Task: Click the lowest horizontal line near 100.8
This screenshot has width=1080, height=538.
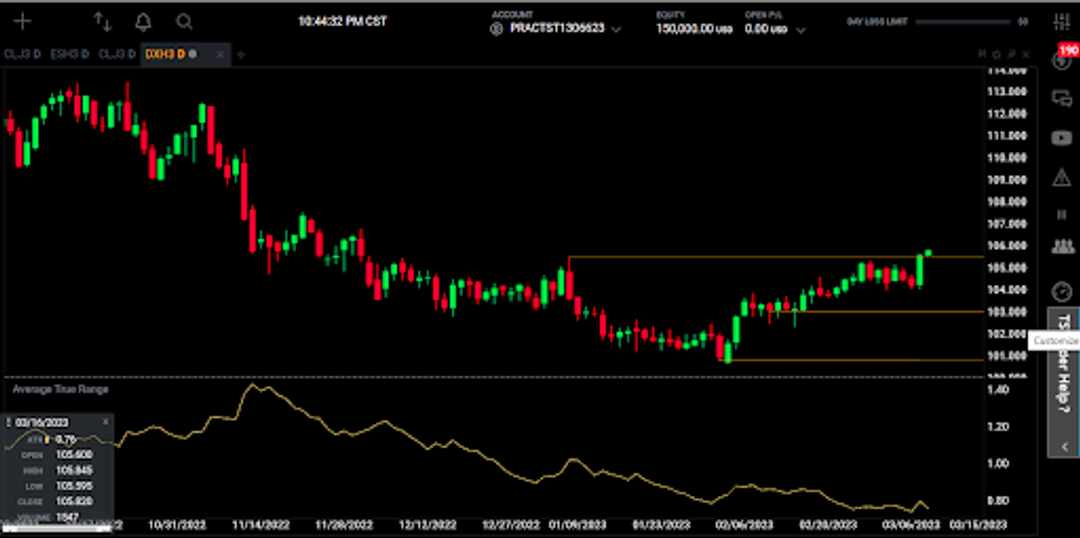Action: coord(854,360)
